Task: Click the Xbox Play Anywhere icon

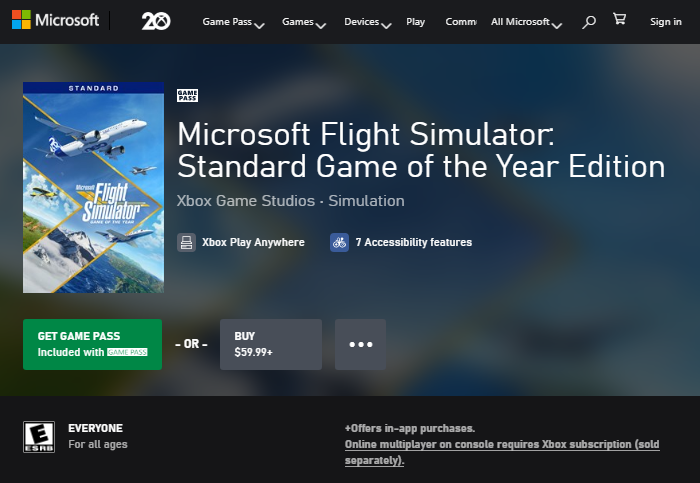Action: point(186,242)
